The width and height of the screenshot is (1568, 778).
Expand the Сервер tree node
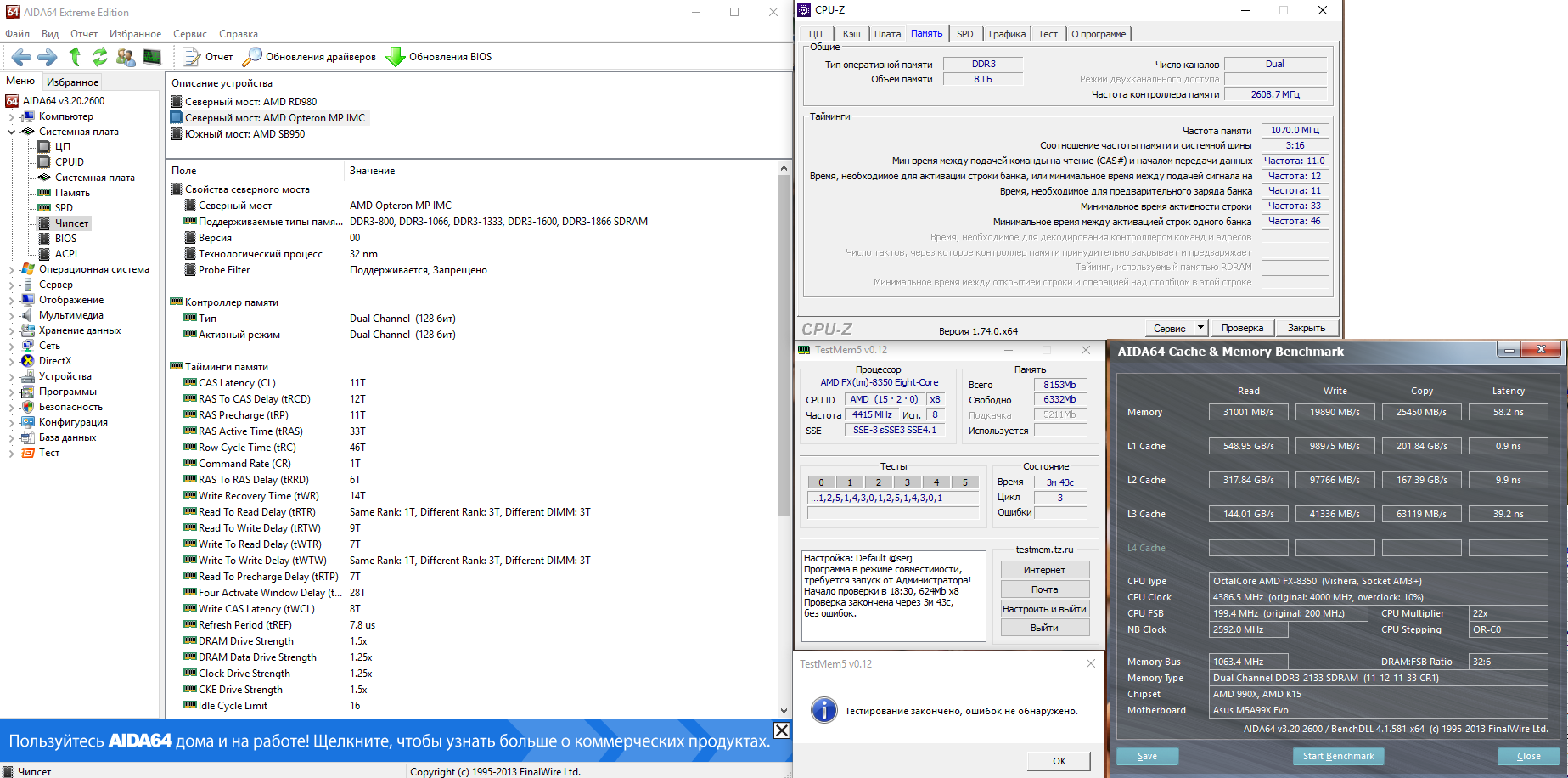(x=11, y=285)
